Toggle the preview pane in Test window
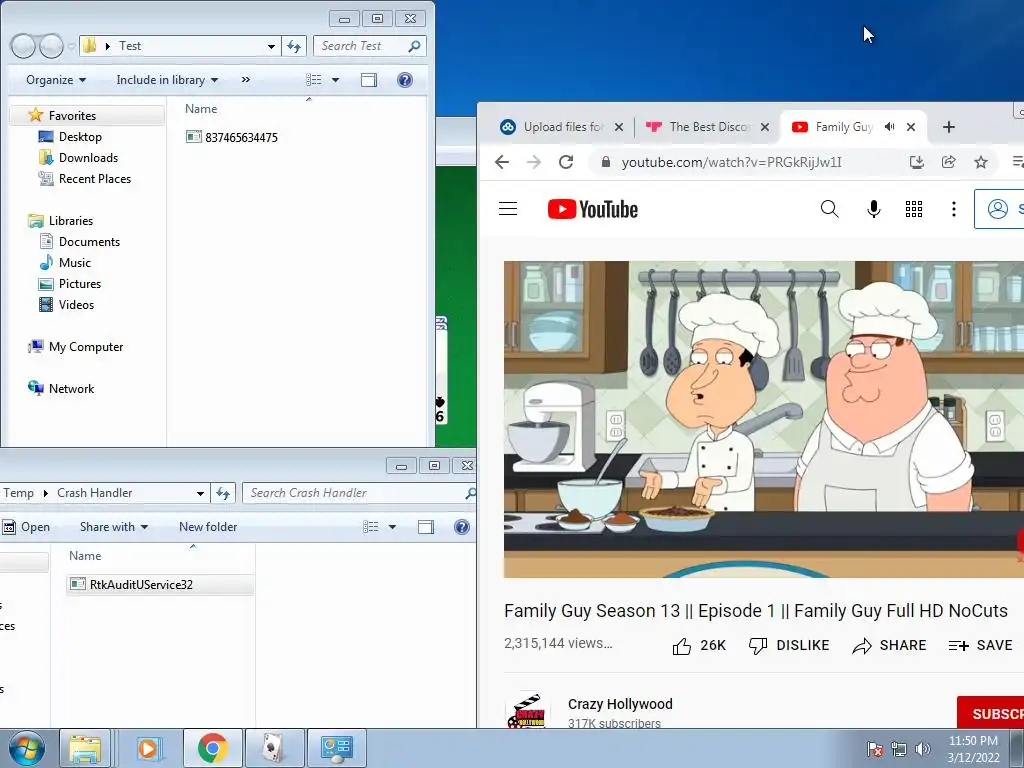1024x768 pixels. [x=369, y=80]
